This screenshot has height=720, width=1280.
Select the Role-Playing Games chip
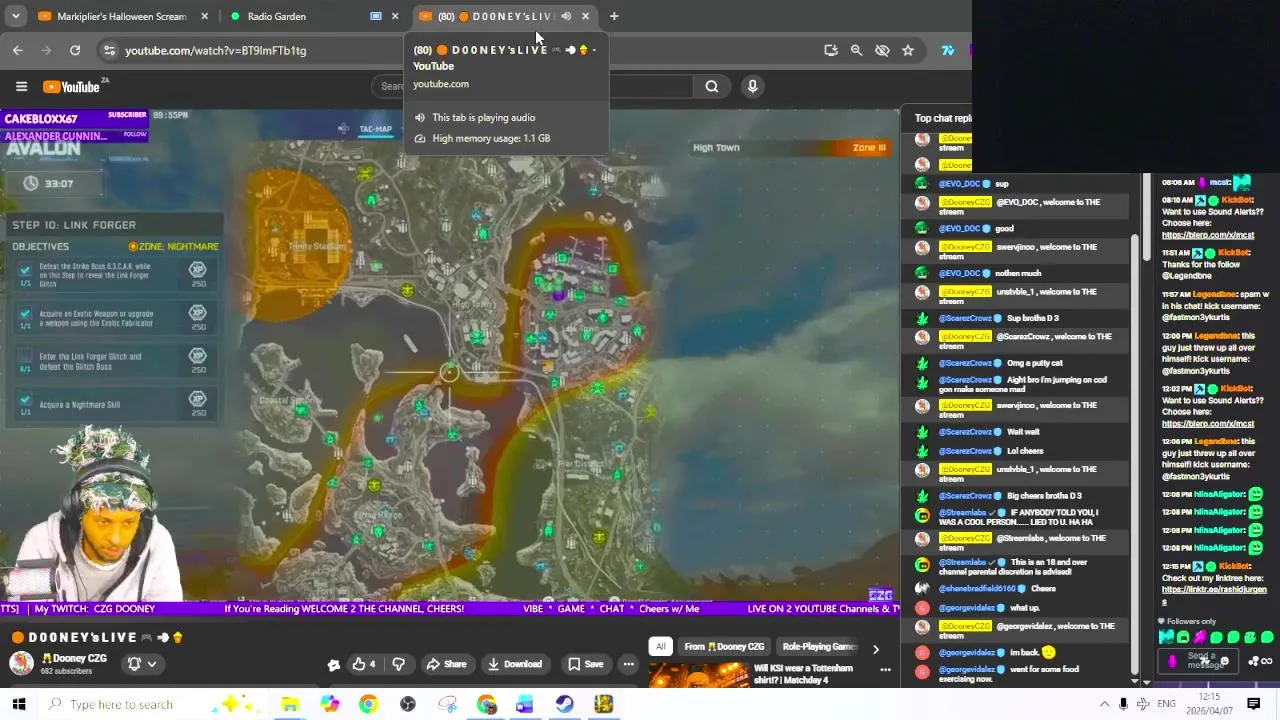click(818, 647)
